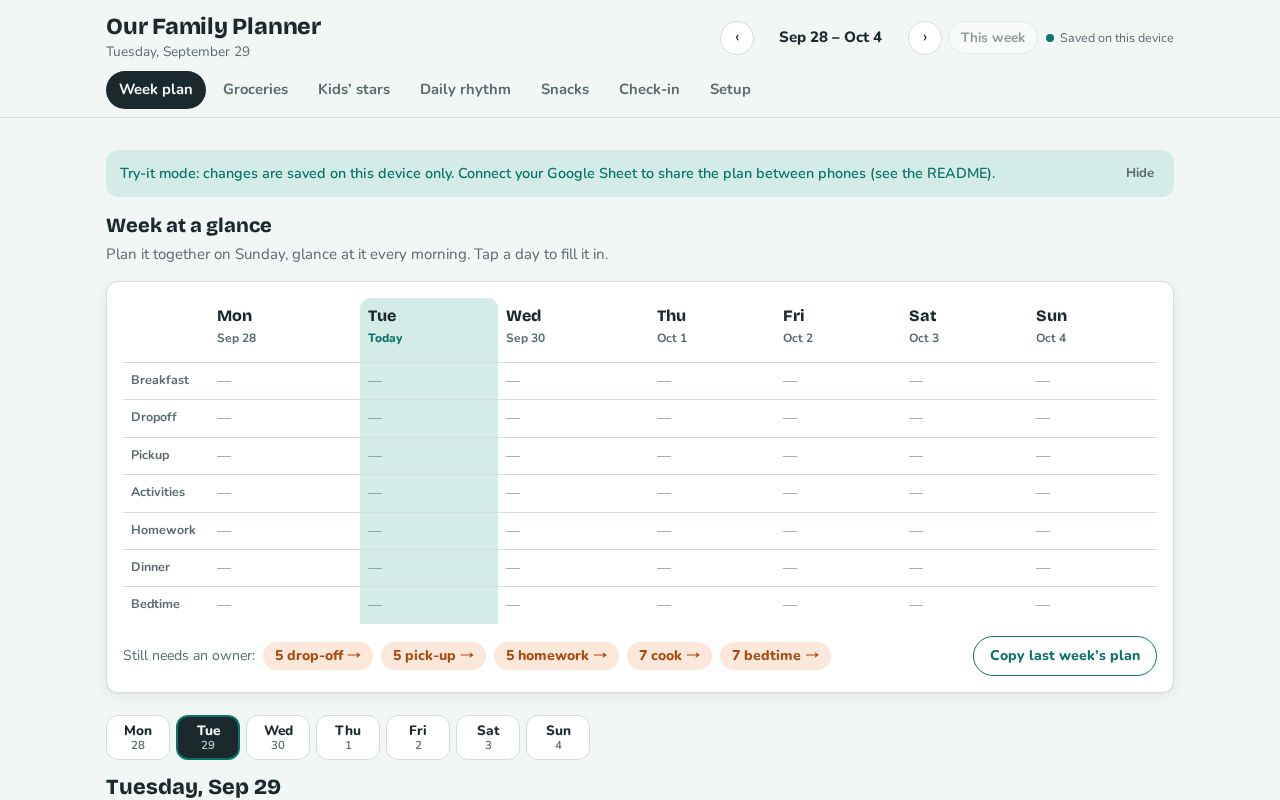Image resolution: width=1280 pixels, height=800 pixels.
Task: Click the 7 cook owner chip
Action: pos(669,656)
